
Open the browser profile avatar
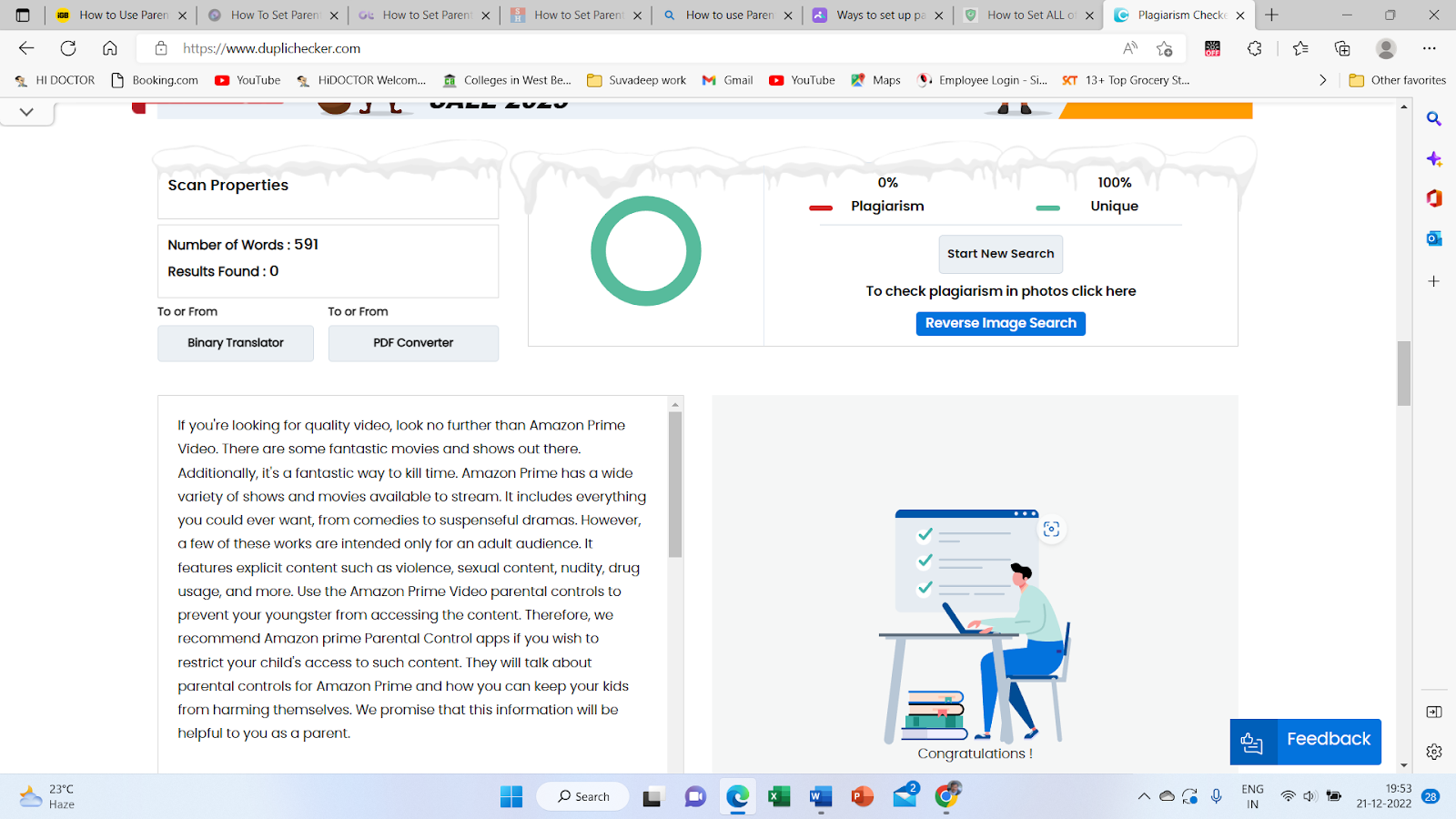[x=1386, y=48]
